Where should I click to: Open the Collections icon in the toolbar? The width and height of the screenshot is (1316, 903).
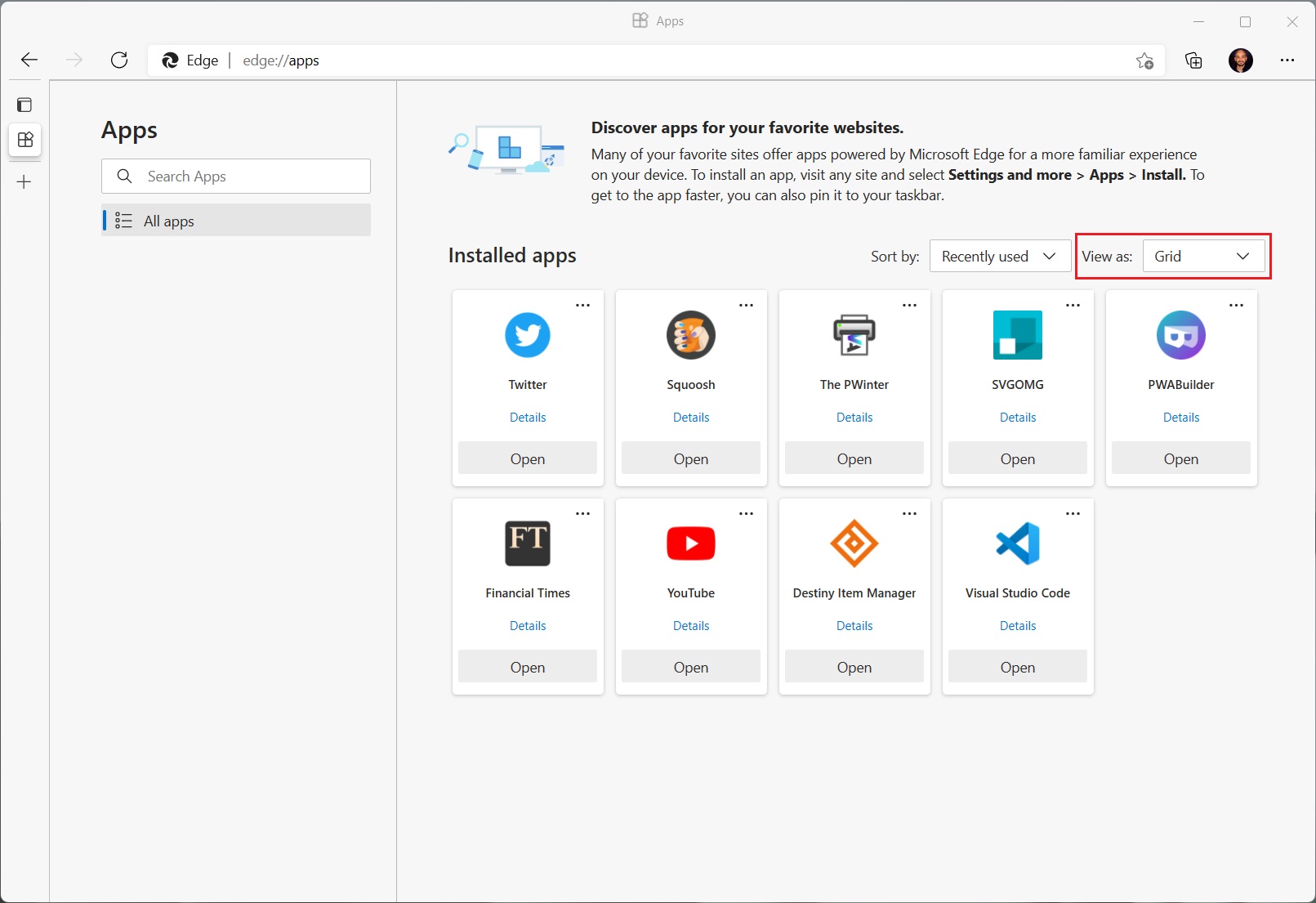click(x=1193, y=60)
